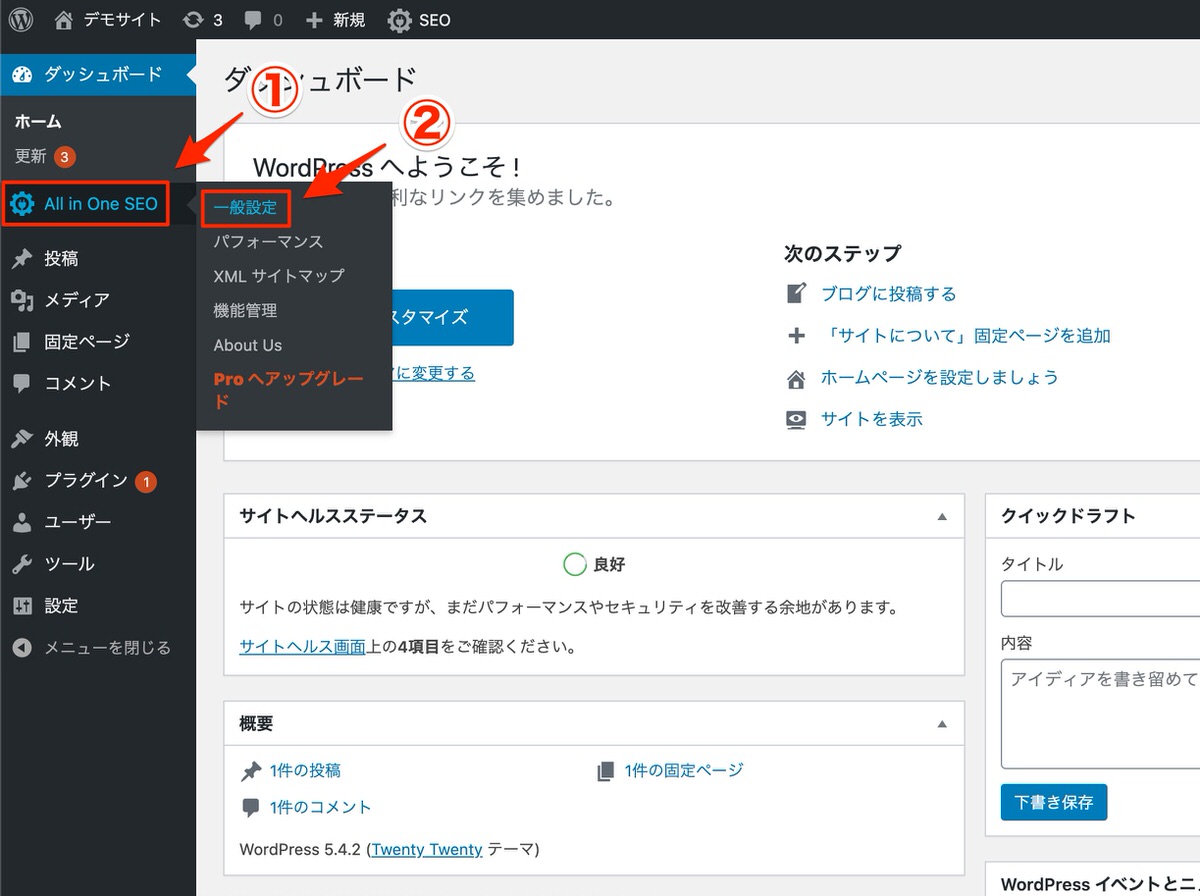The image size is (1200, 896).
Task: Open the updates icon showing 3
Action: click(194, 20)
